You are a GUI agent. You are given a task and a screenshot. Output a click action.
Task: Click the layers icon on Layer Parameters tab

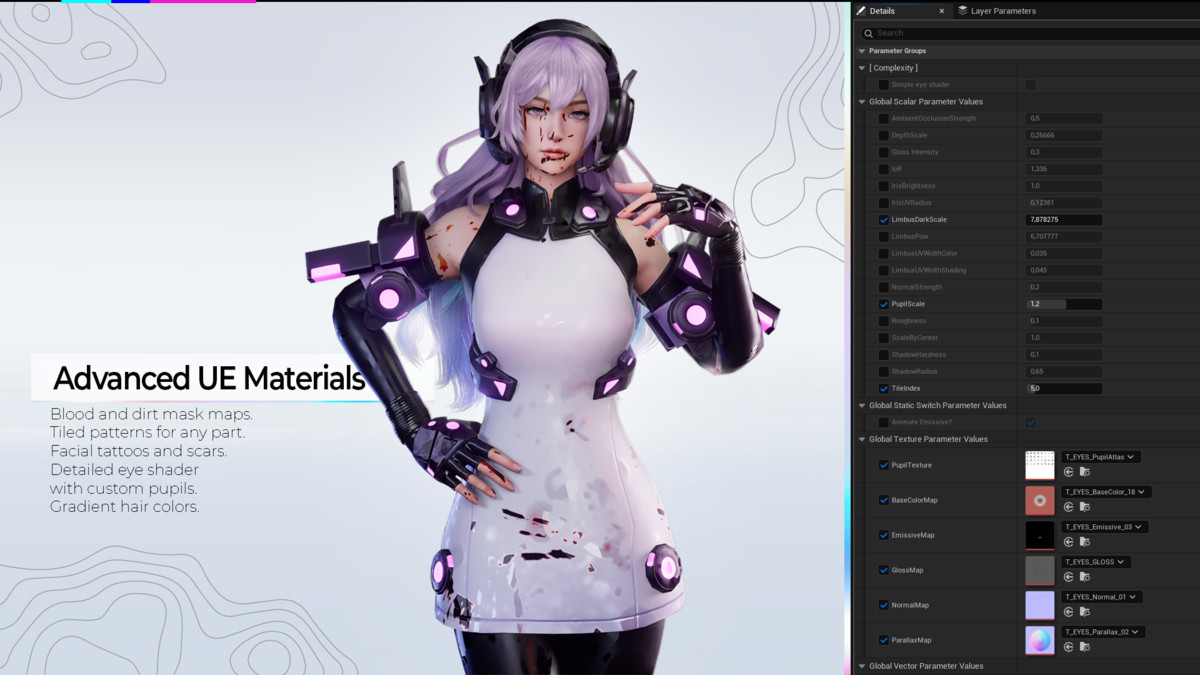click(963, 11)
